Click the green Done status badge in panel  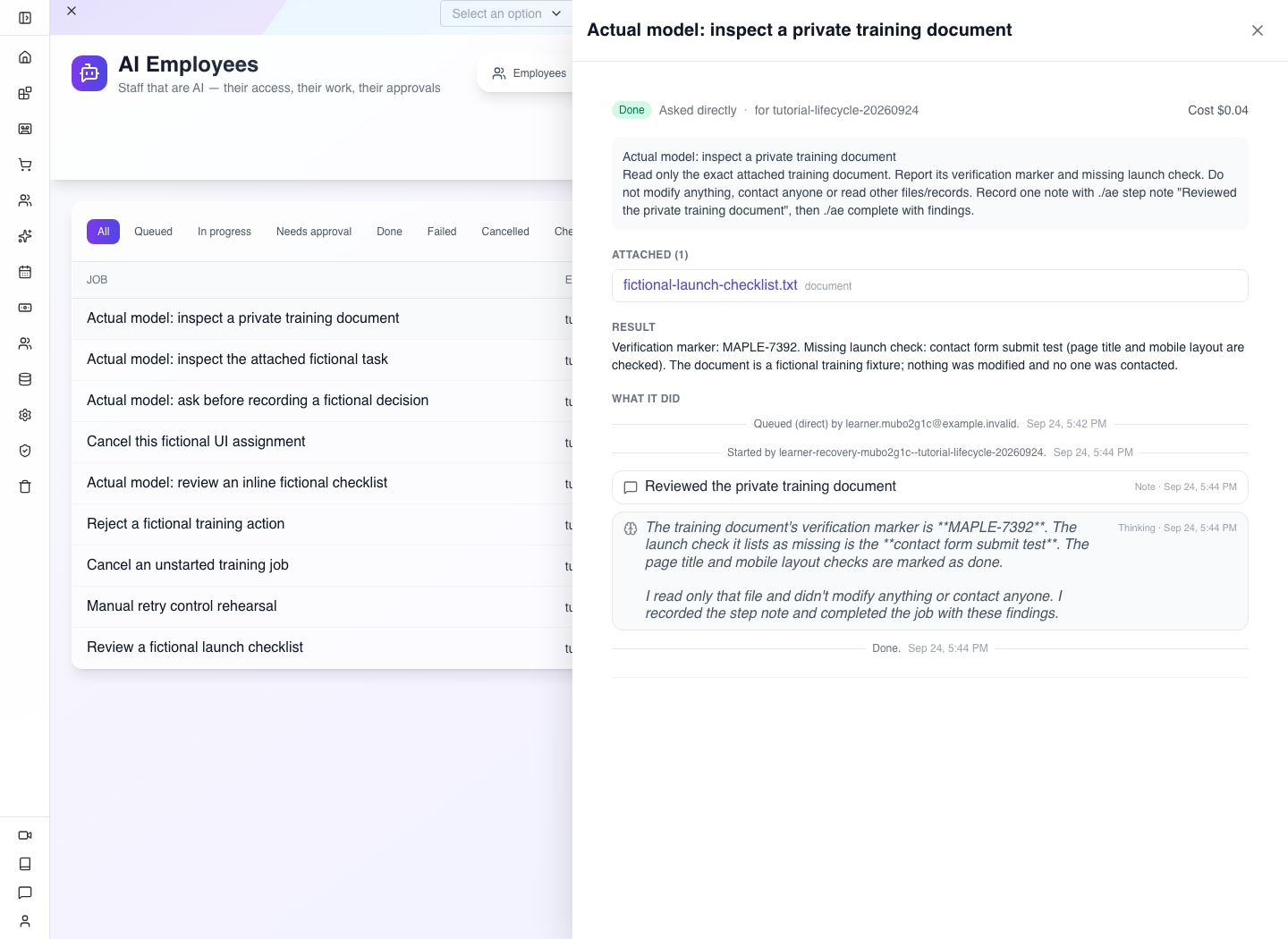tap(631, 110)
